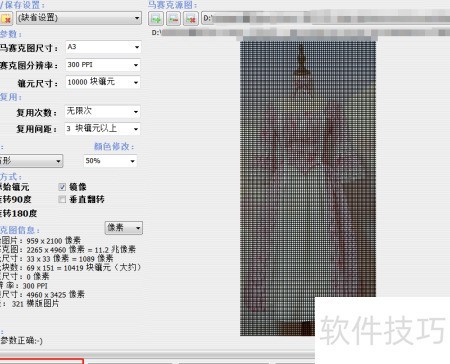Click the remove source image icon
Screen dimensions: 450x364
173,18
